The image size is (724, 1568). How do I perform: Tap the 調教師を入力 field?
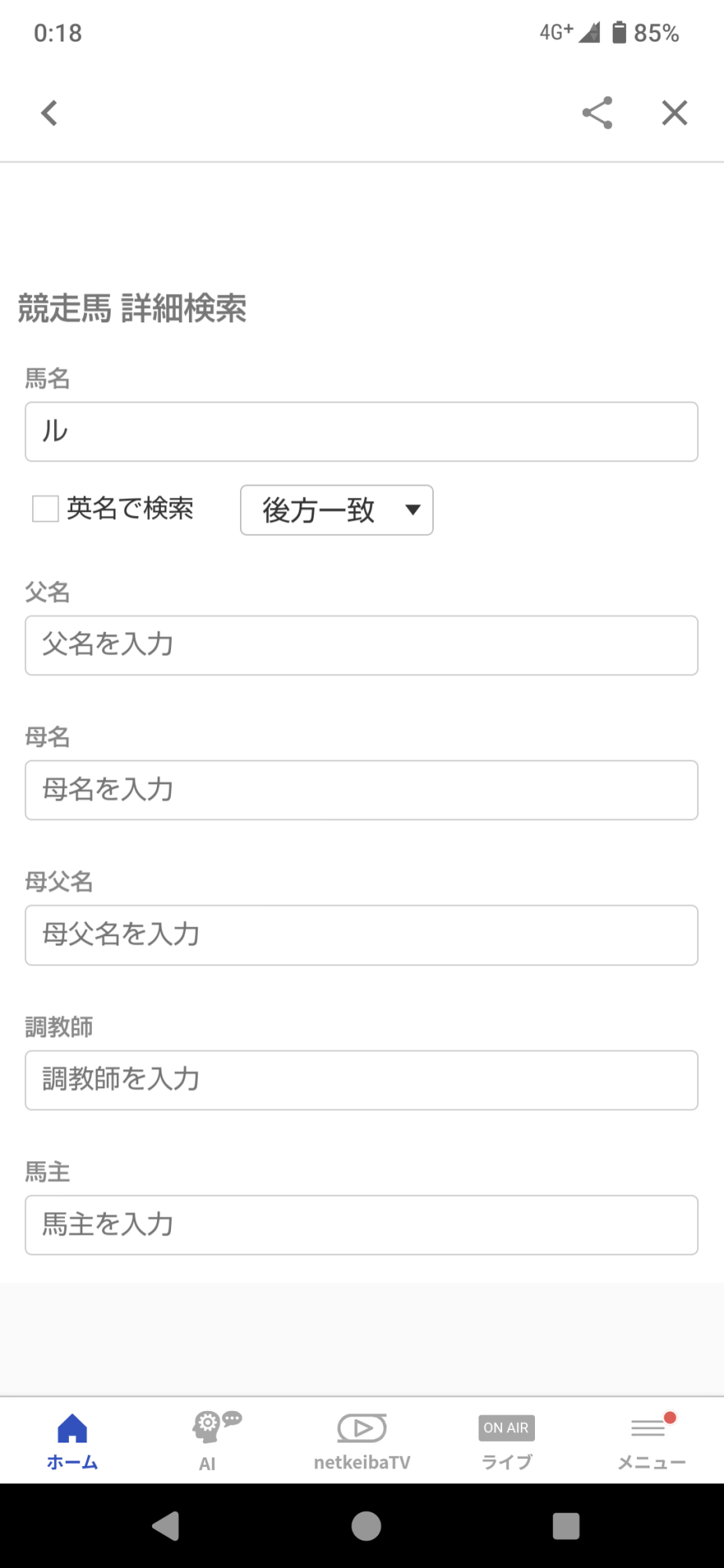362,1080
